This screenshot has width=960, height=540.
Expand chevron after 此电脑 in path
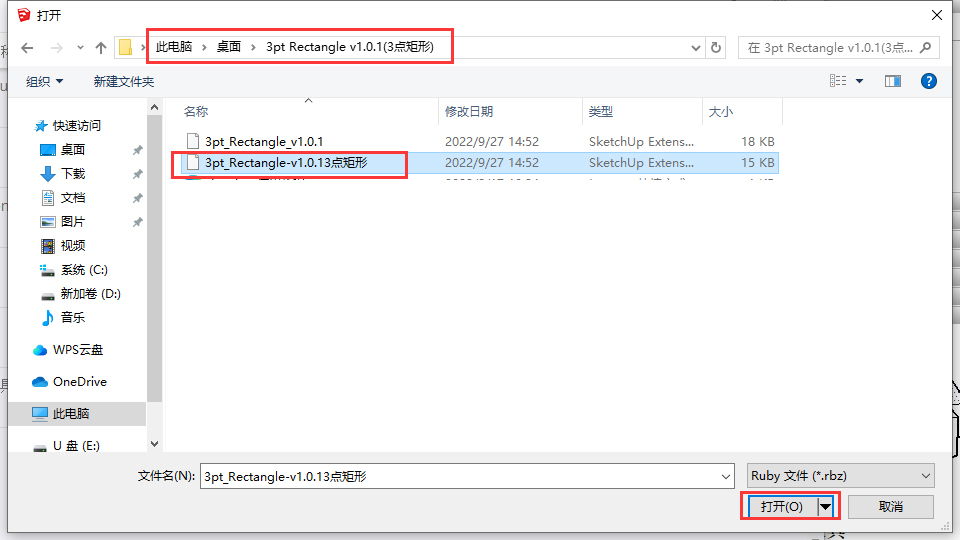coord(204,47)
